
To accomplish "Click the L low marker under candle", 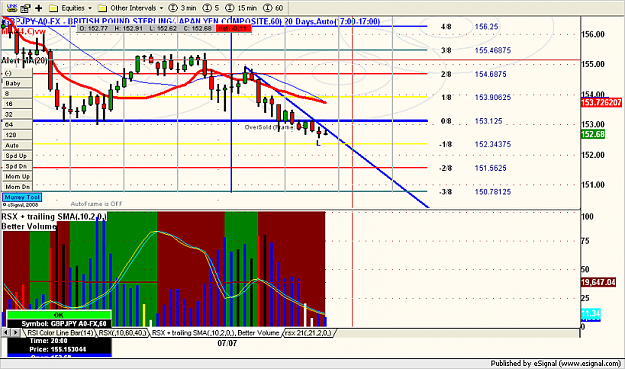I will coord(318,143).
